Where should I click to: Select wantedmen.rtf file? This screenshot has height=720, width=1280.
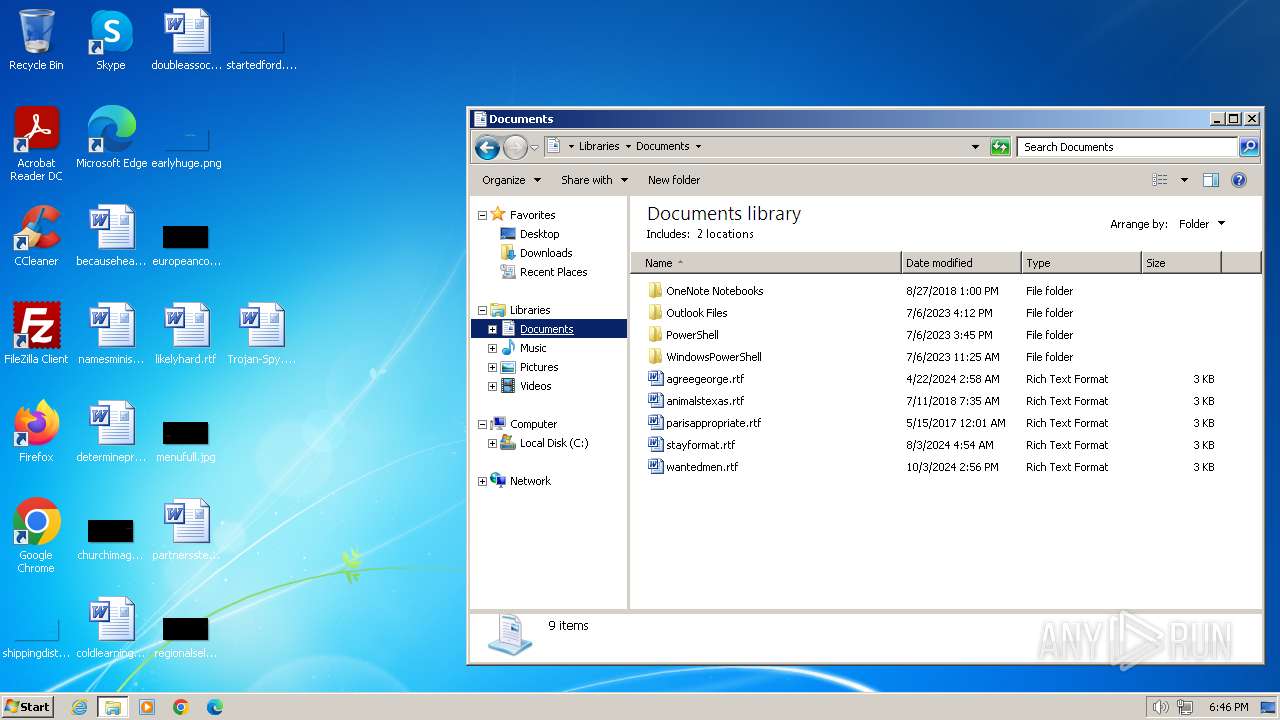[702, 467]
